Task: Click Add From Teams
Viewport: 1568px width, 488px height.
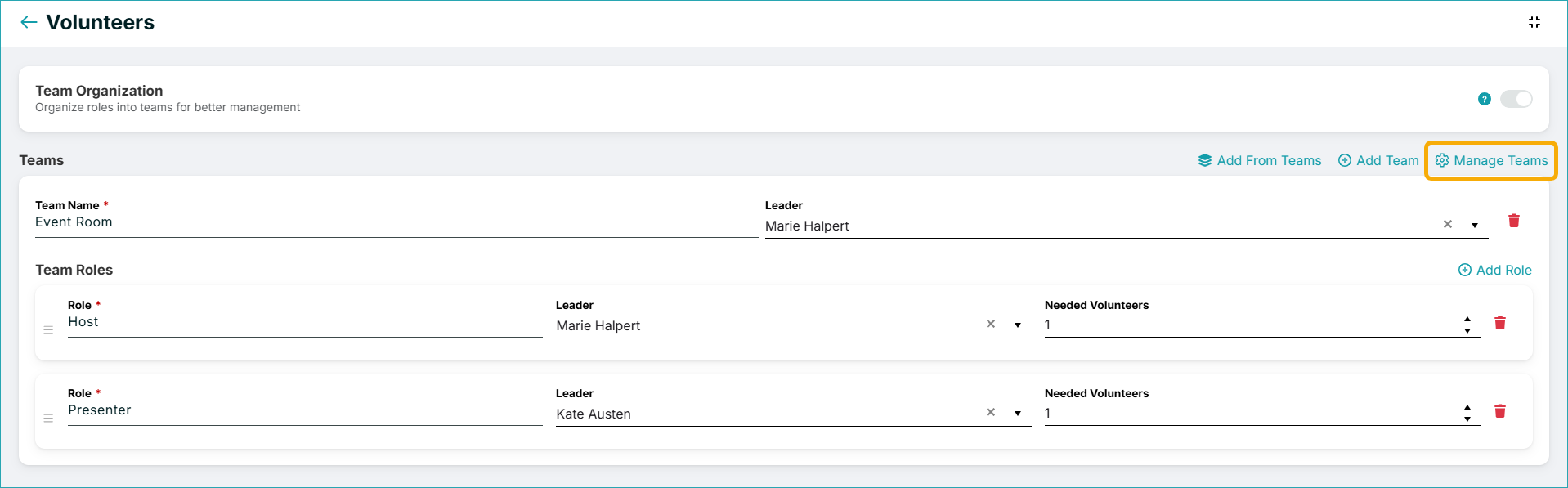Action: coord(1260,160)
